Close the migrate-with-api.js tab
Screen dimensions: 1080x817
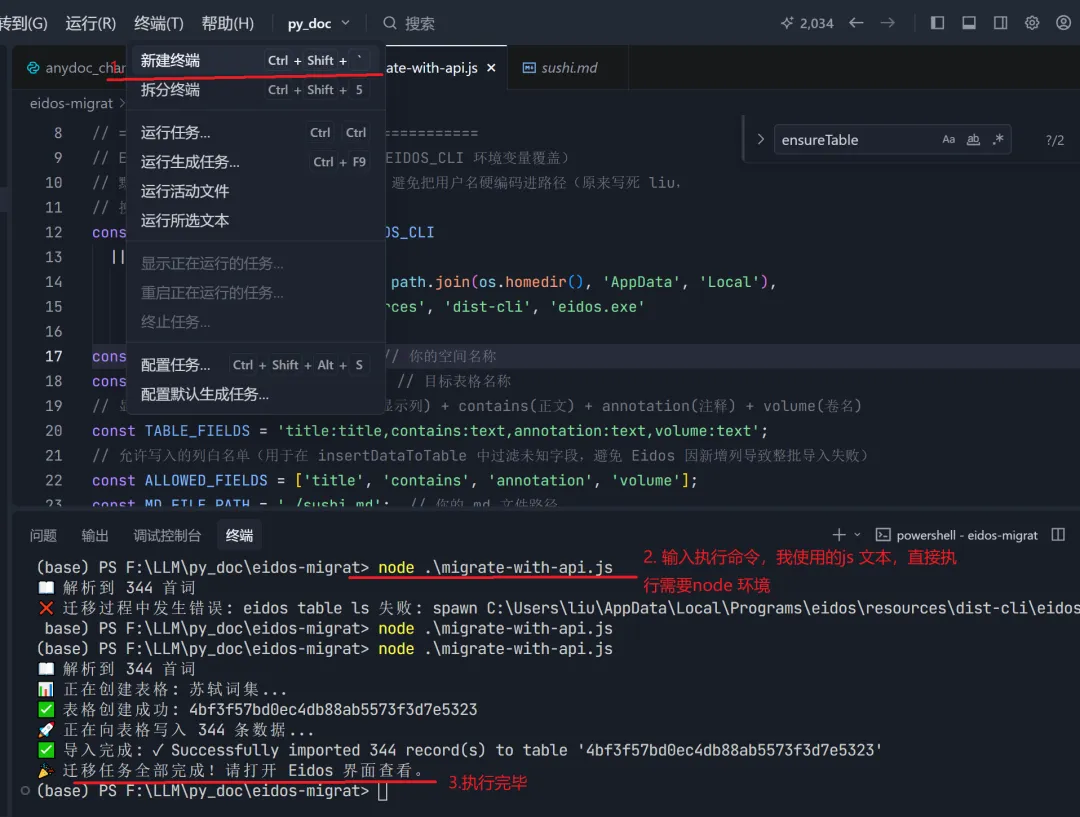(491, 68)
